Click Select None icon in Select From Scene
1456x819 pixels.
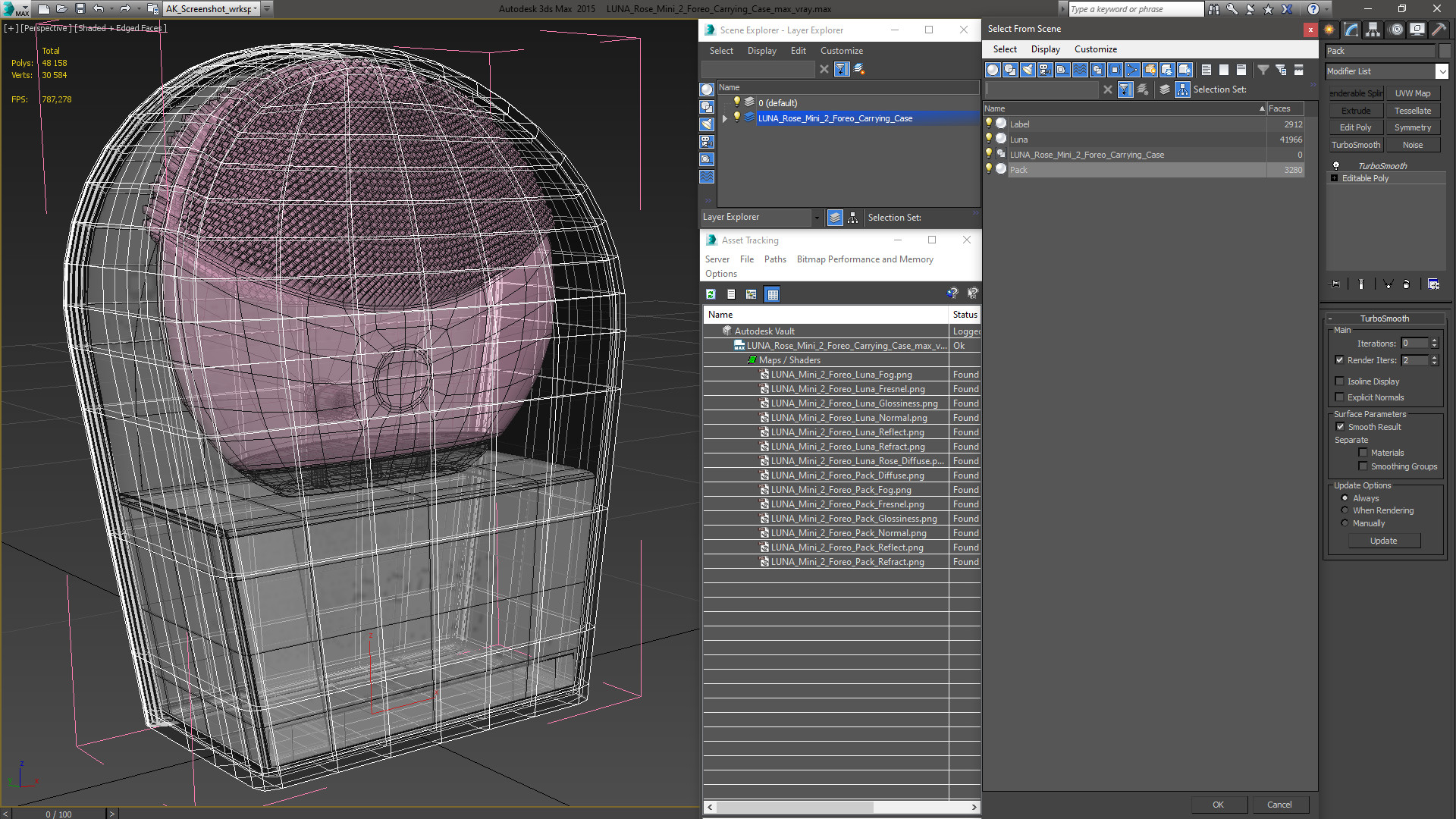pos(1224,70)
